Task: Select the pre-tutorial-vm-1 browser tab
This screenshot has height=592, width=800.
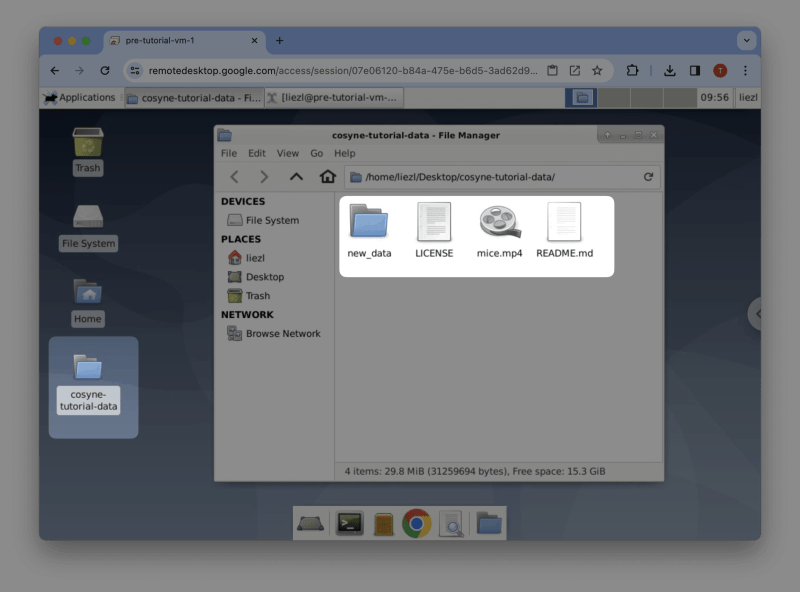Action: click(184, 40)
